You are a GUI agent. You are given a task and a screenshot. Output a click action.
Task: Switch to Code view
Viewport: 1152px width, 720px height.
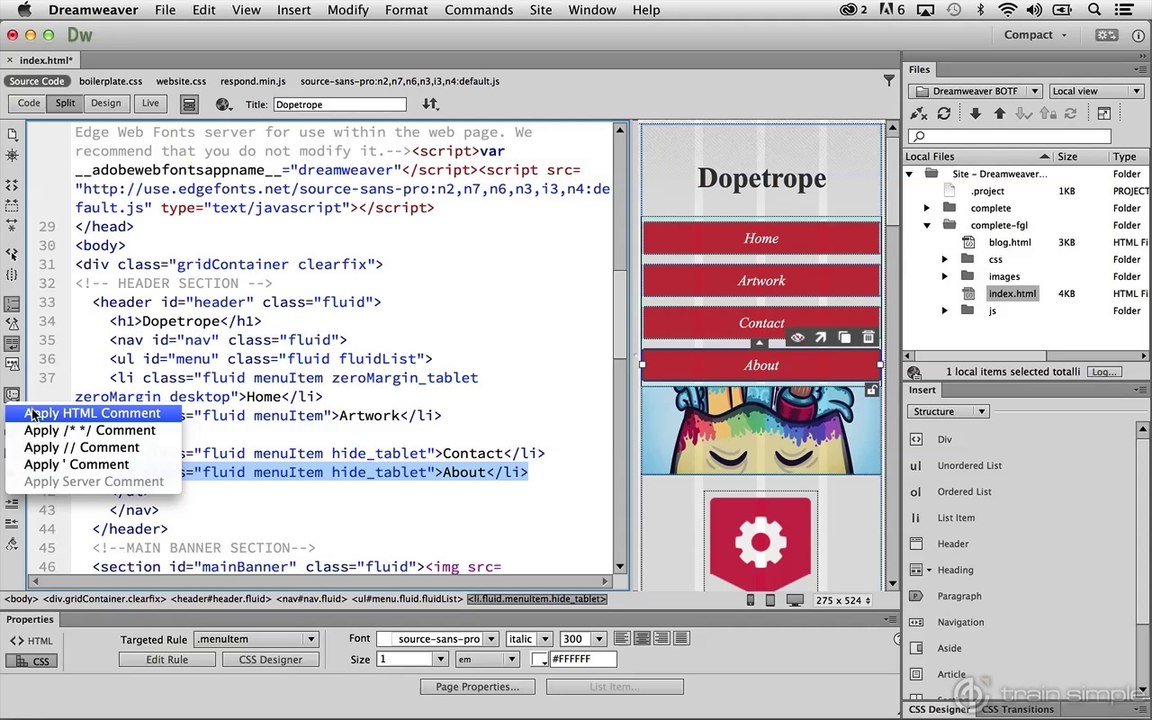[29, 104]
